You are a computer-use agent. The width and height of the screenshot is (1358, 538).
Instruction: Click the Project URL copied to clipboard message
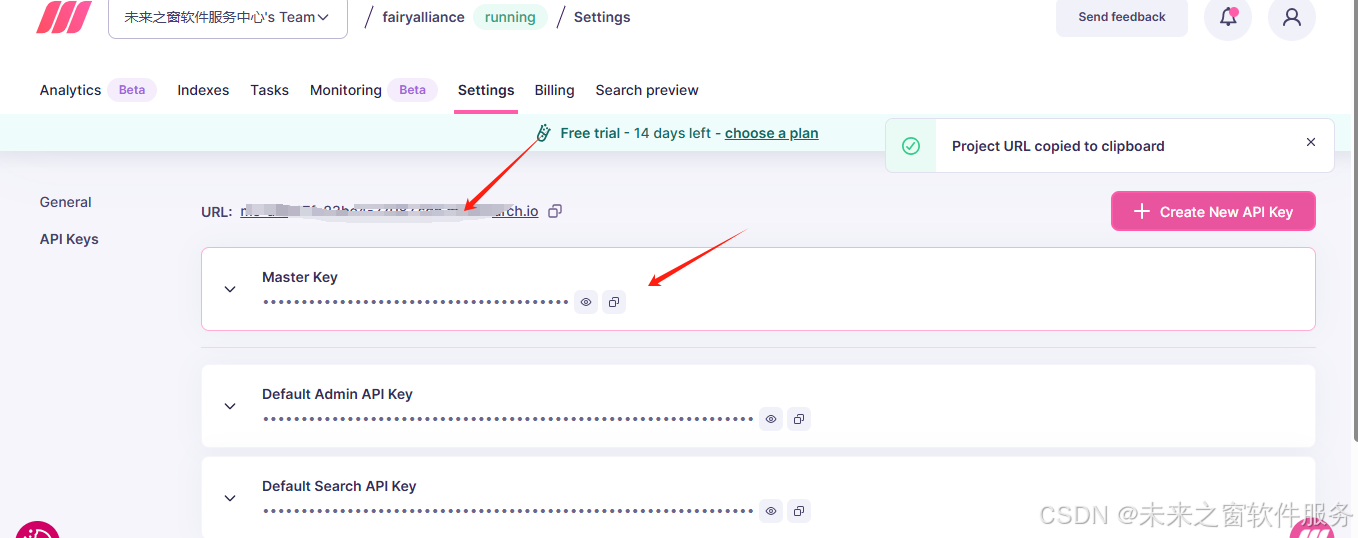pos(1058,146)
